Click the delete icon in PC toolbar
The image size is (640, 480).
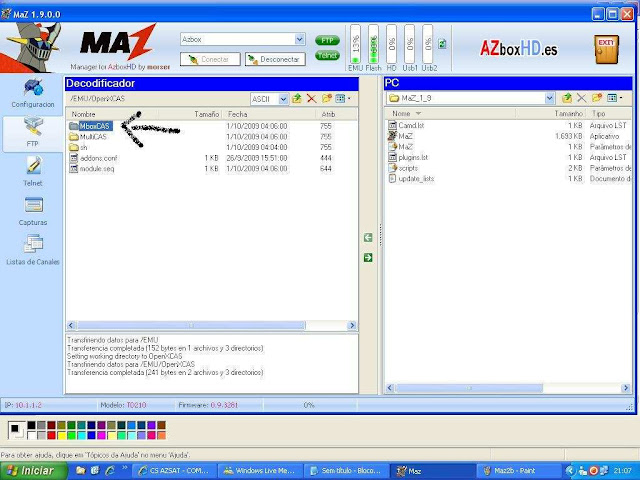[582, 98]
